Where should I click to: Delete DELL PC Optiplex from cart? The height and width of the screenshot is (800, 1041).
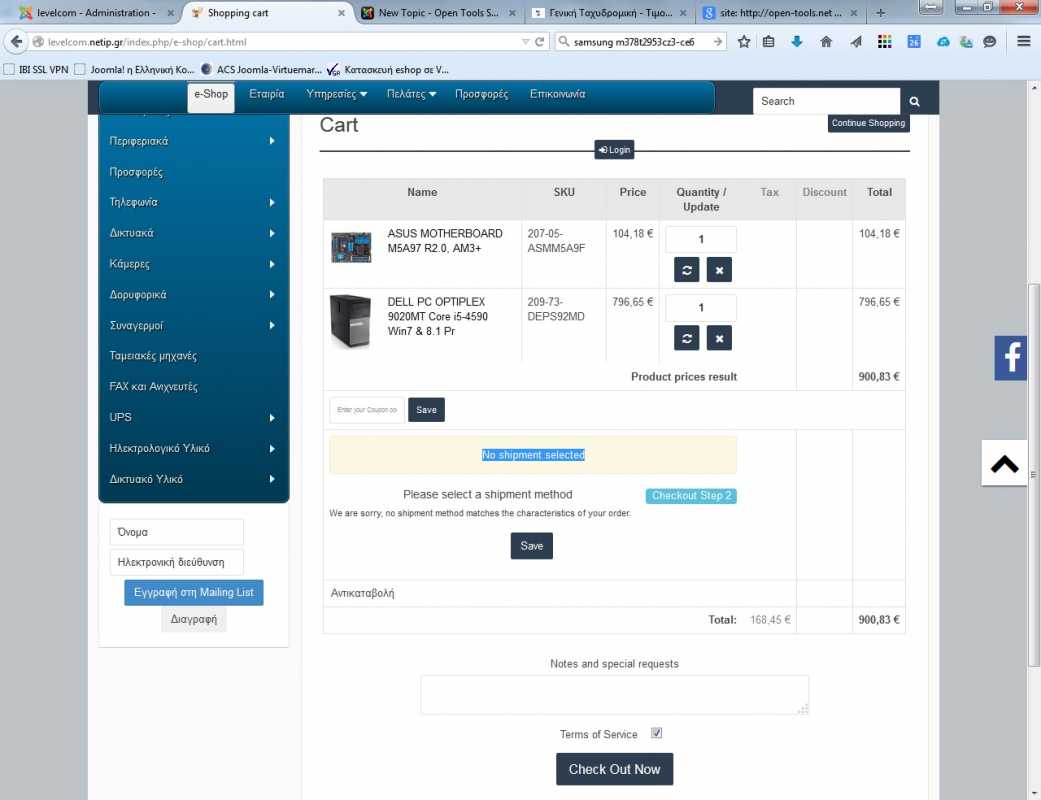coord(719,338)
